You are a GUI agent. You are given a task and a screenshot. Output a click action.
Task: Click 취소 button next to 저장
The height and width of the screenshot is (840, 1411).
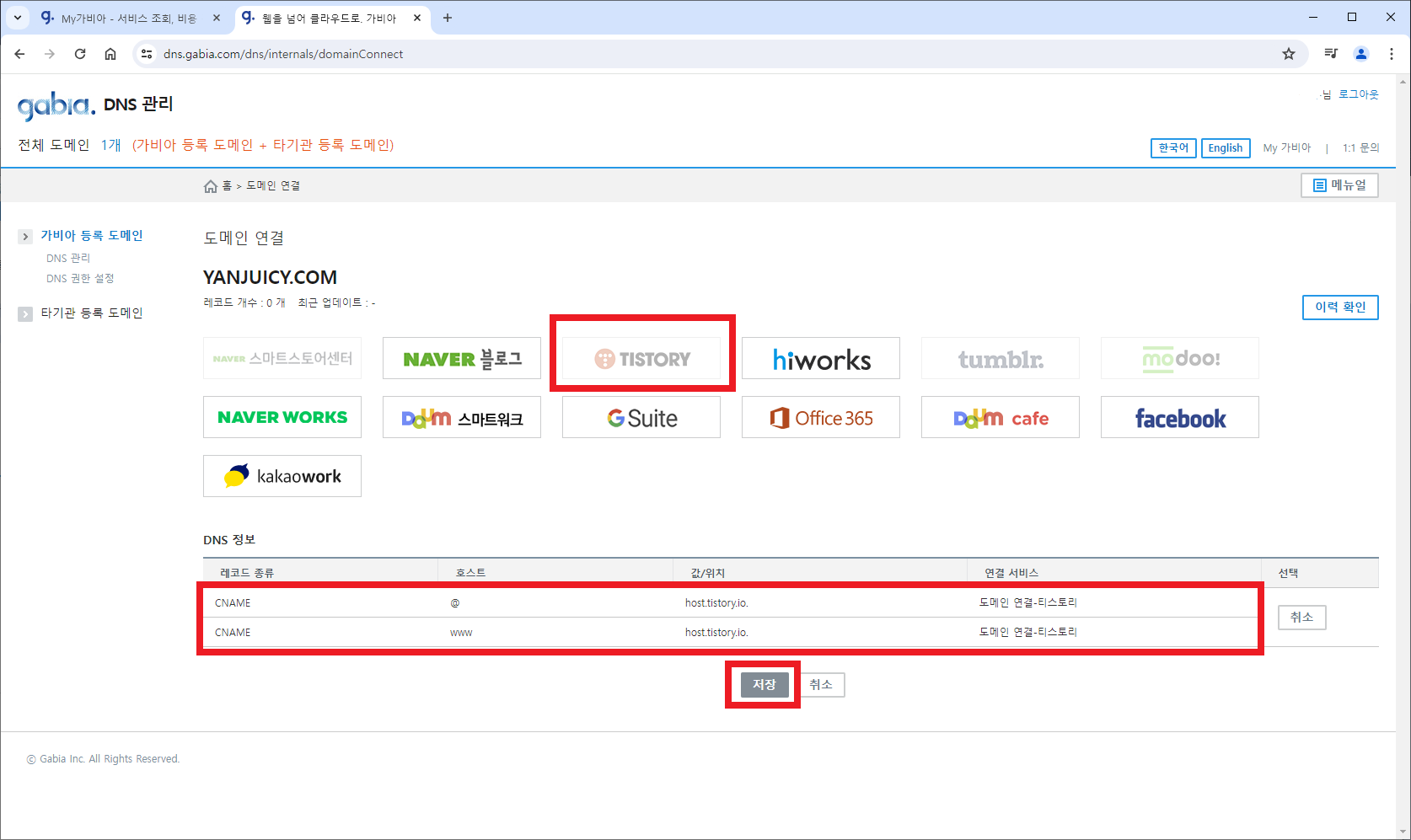point(821,685)
